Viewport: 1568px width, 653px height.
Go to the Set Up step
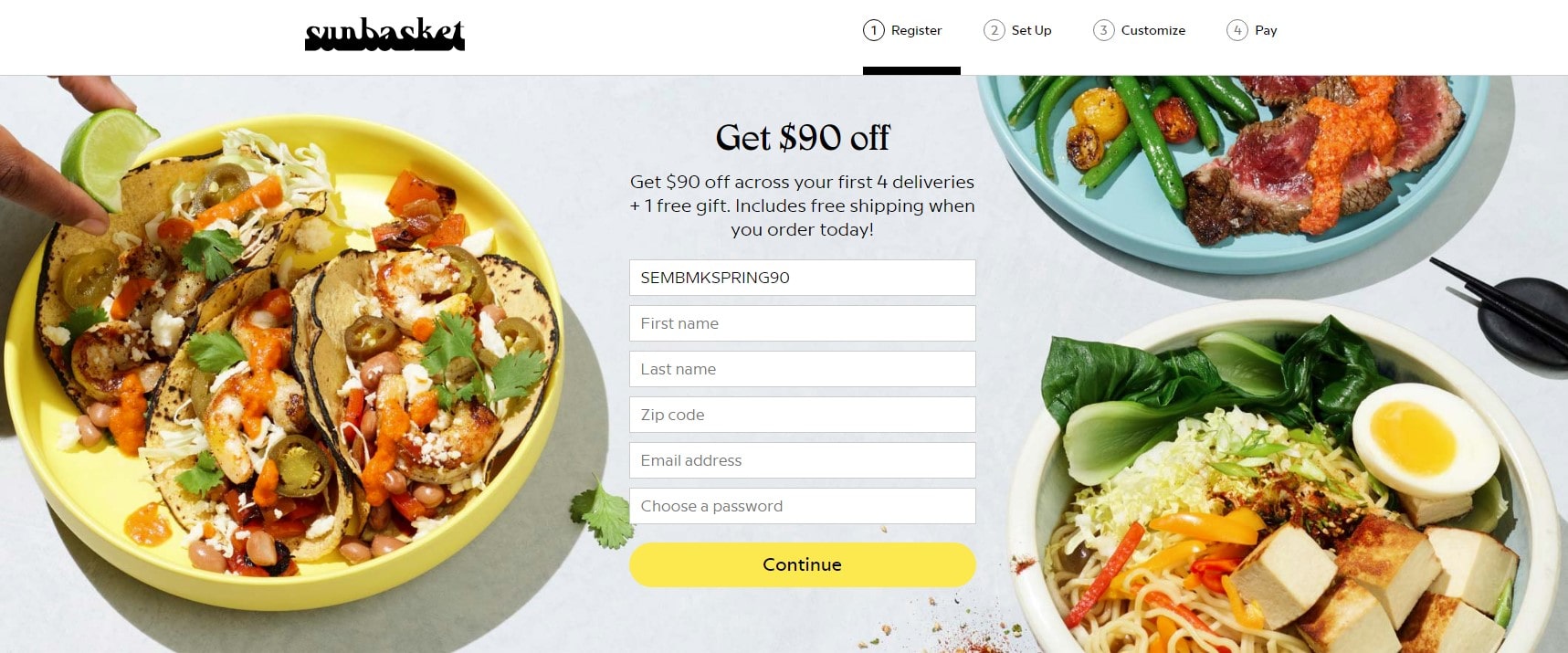pos(1031,30)
